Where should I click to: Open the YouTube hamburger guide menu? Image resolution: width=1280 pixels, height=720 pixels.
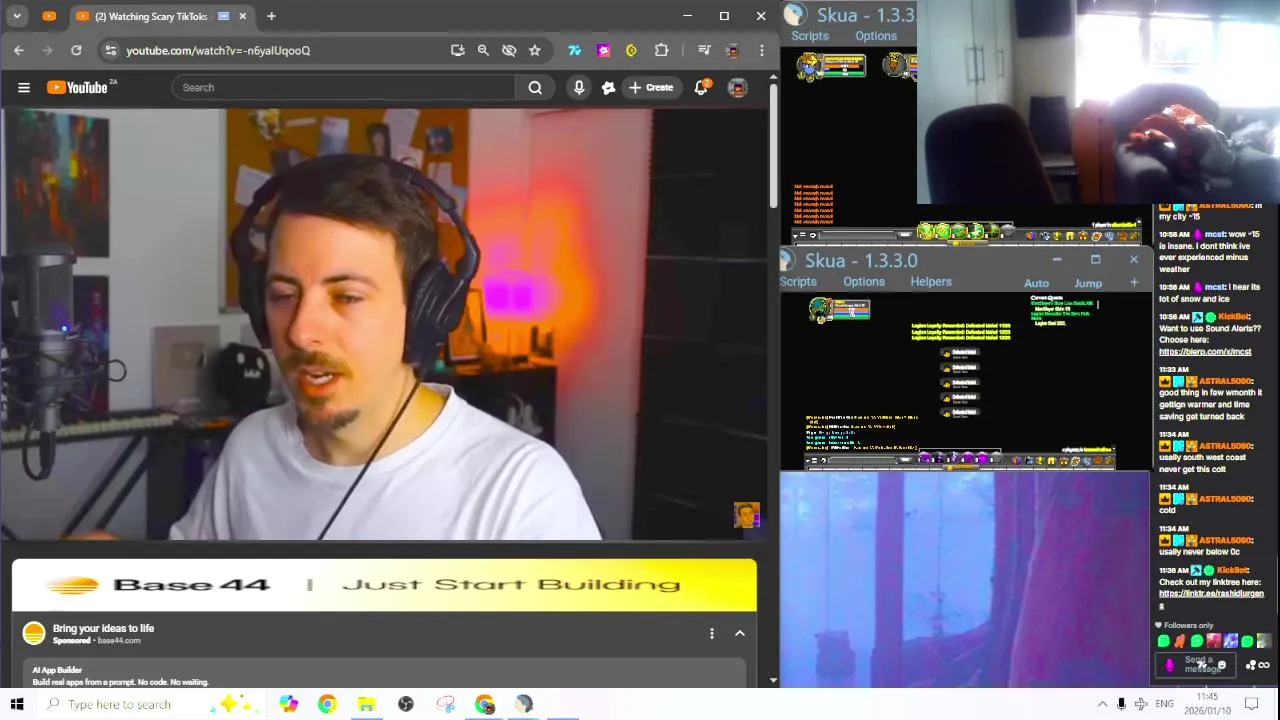coord(24,88)
